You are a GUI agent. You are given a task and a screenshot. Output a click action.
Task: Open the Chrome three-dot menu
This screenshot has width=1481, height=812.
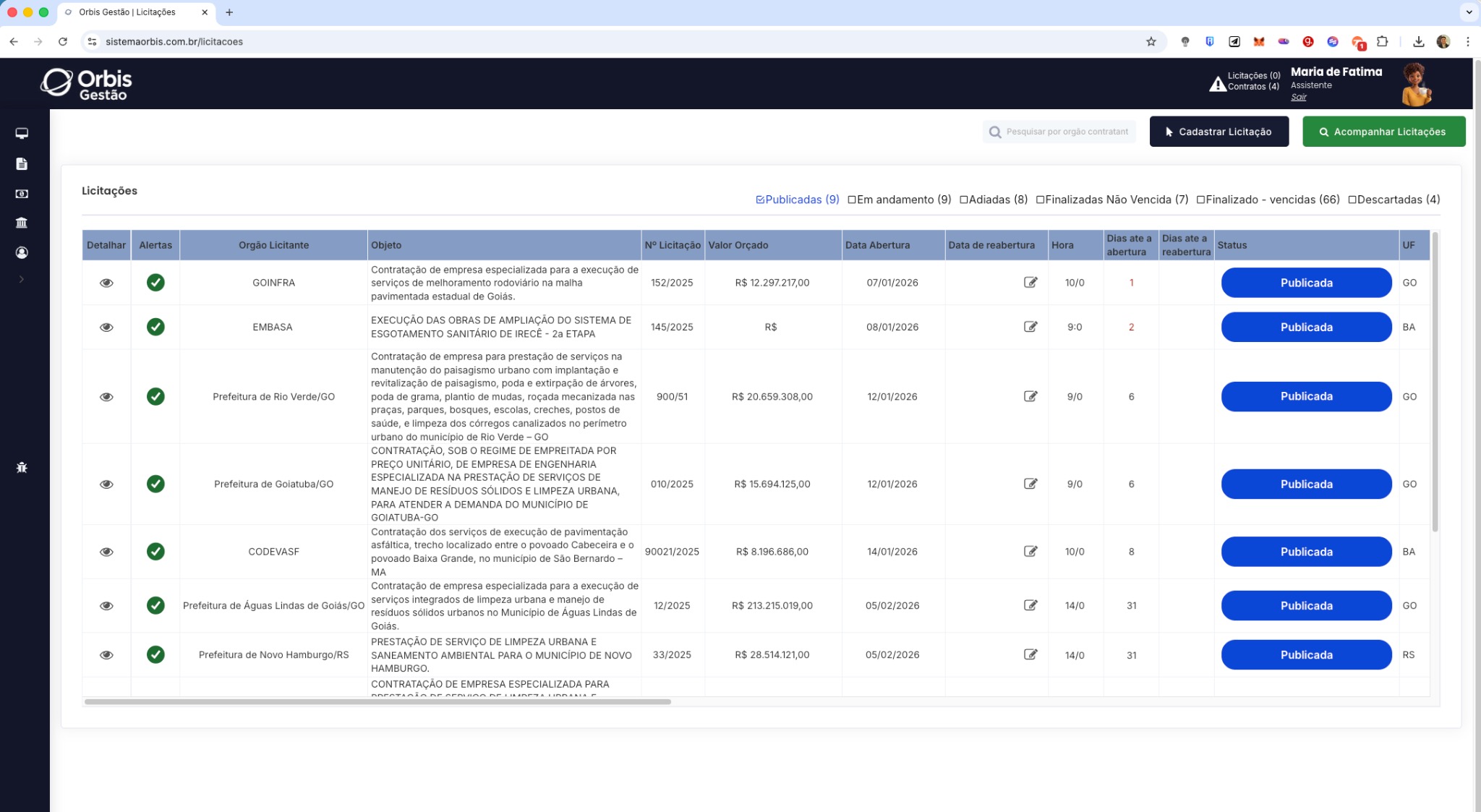(1468, 42)
